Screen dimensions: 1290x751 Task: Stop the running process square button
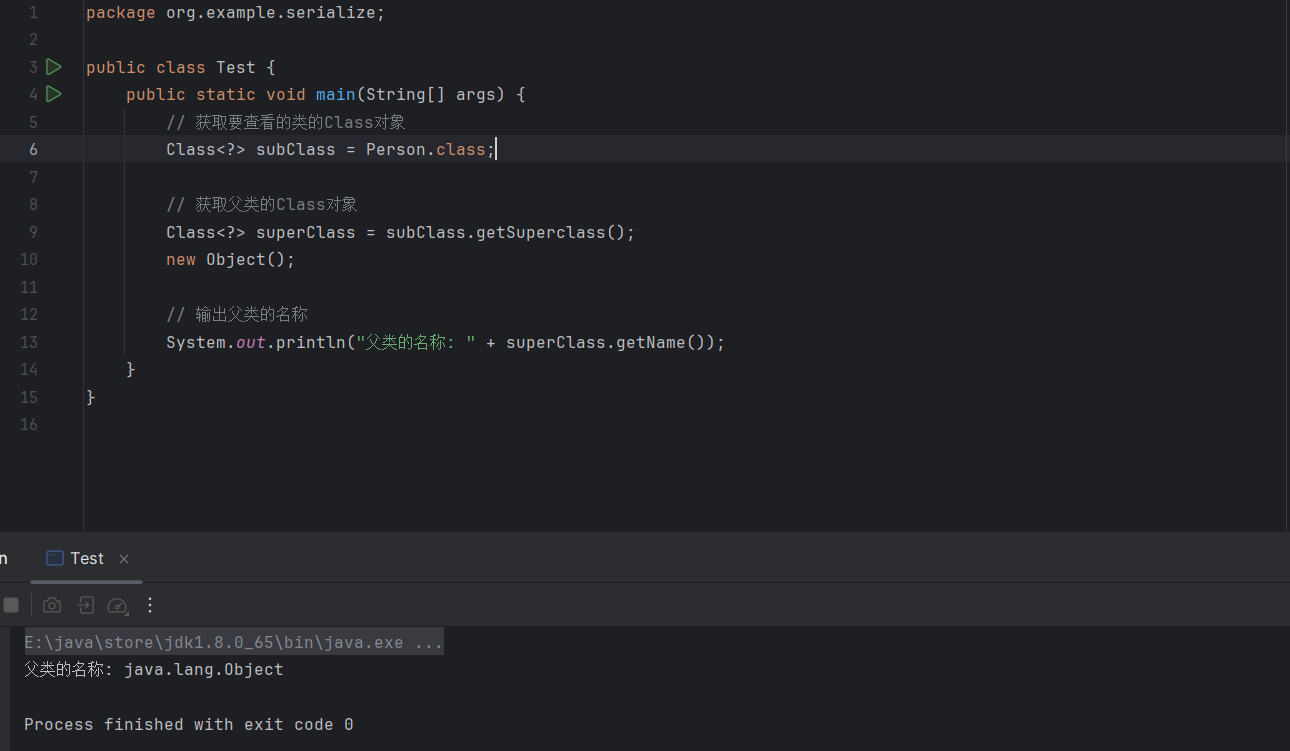[11, 605]
